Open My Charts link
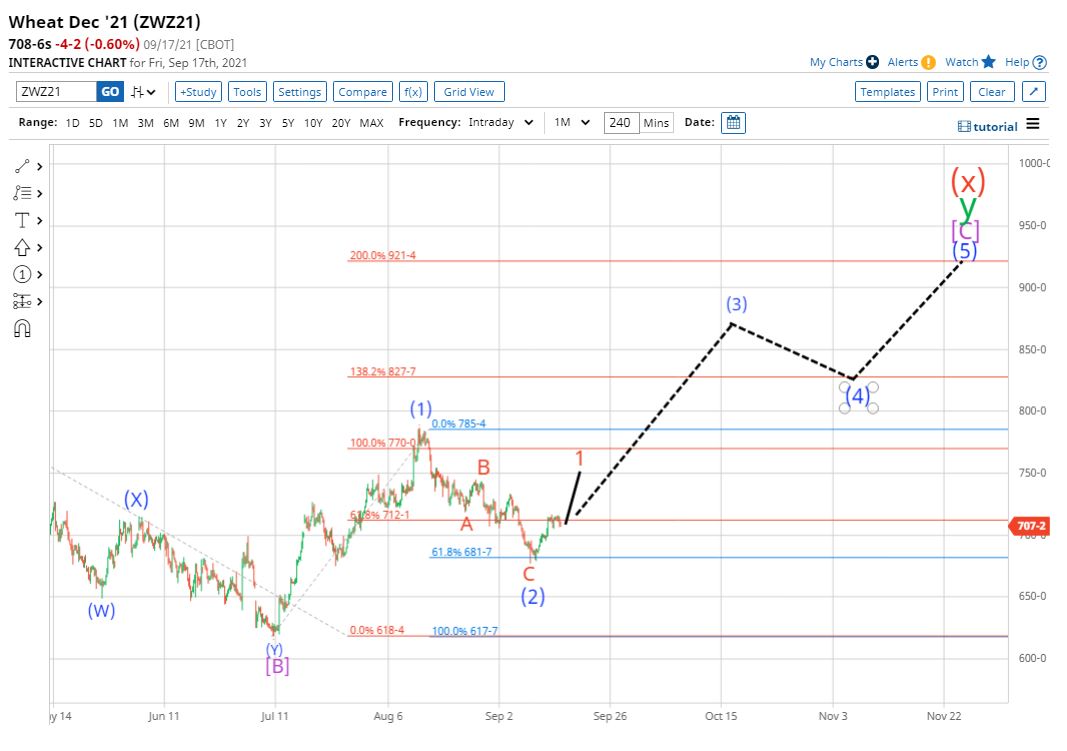The height and width of the screenshot is (751, 1067). [x=836, y=62]
